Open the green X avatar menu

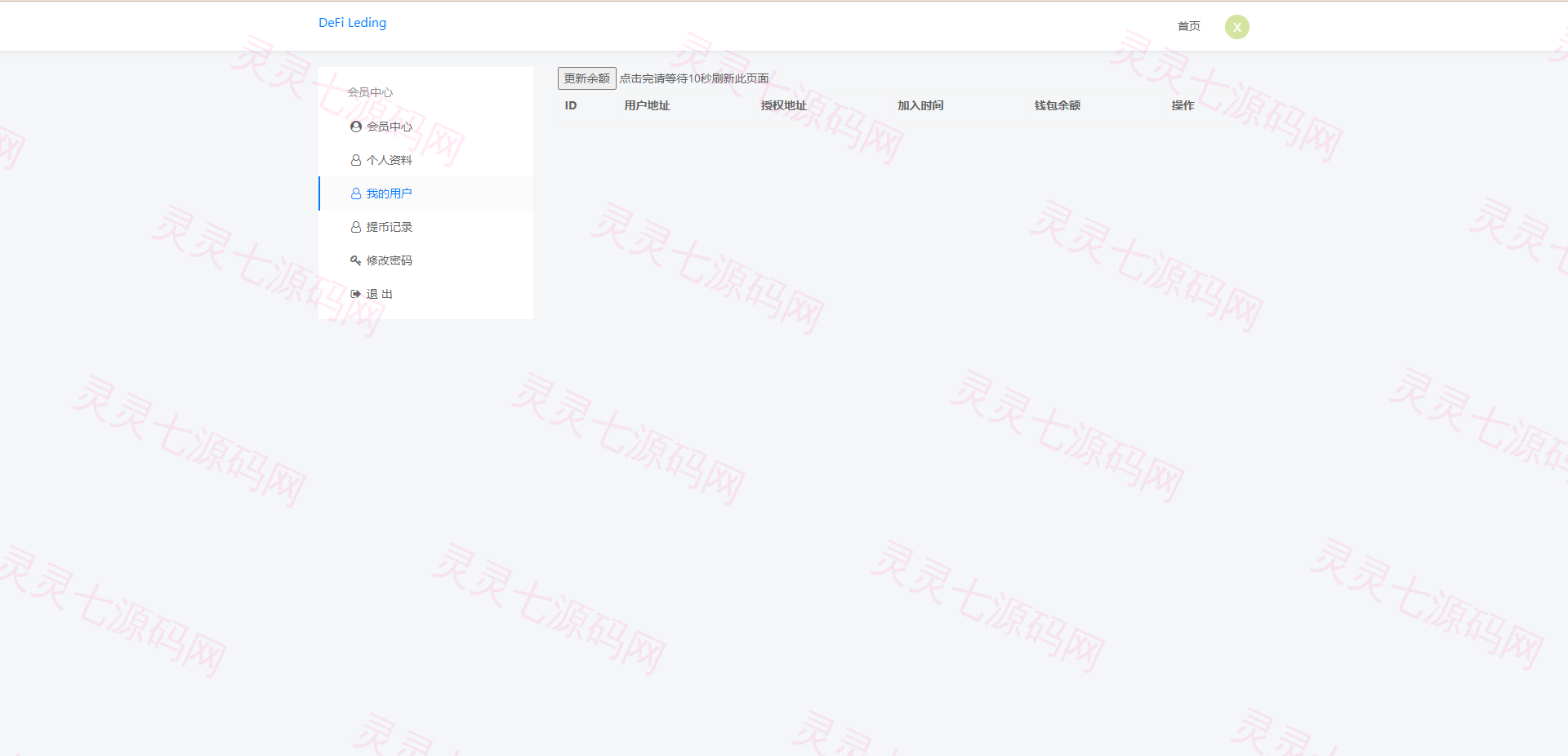(1236, 27)
